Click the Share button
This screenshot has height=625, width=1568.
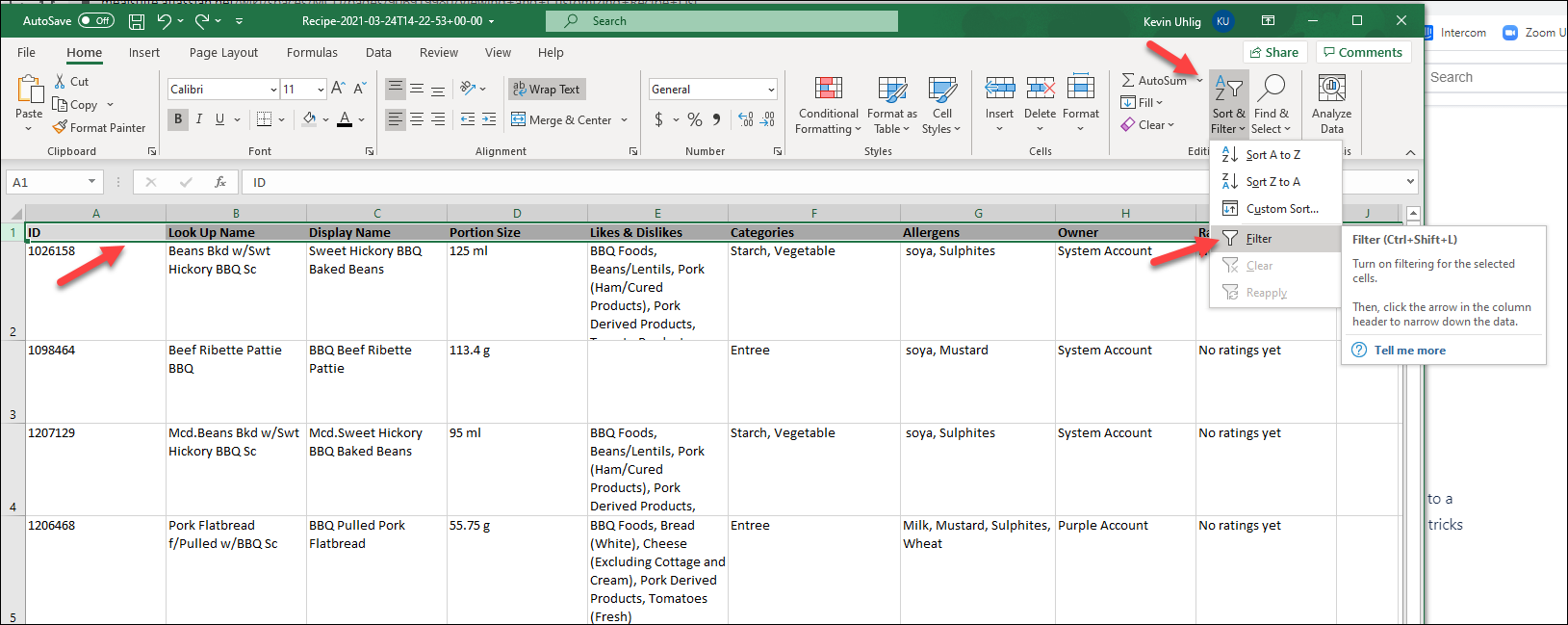point(1273,53)
